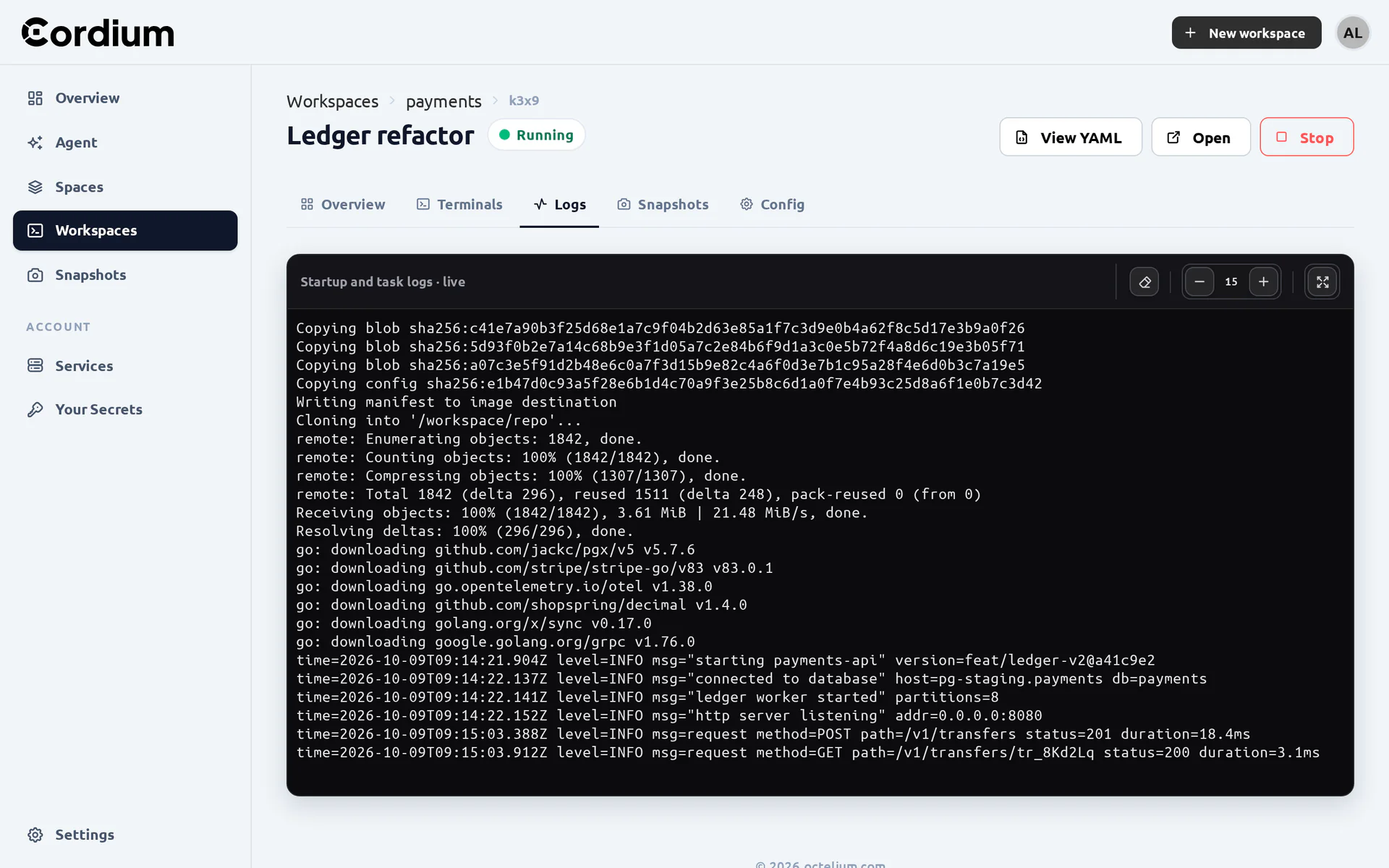The width and height of the screenshot is (1389, 868).
Task: Click the 'Writing manifest to image destination' log line
Action: [456, 402]
